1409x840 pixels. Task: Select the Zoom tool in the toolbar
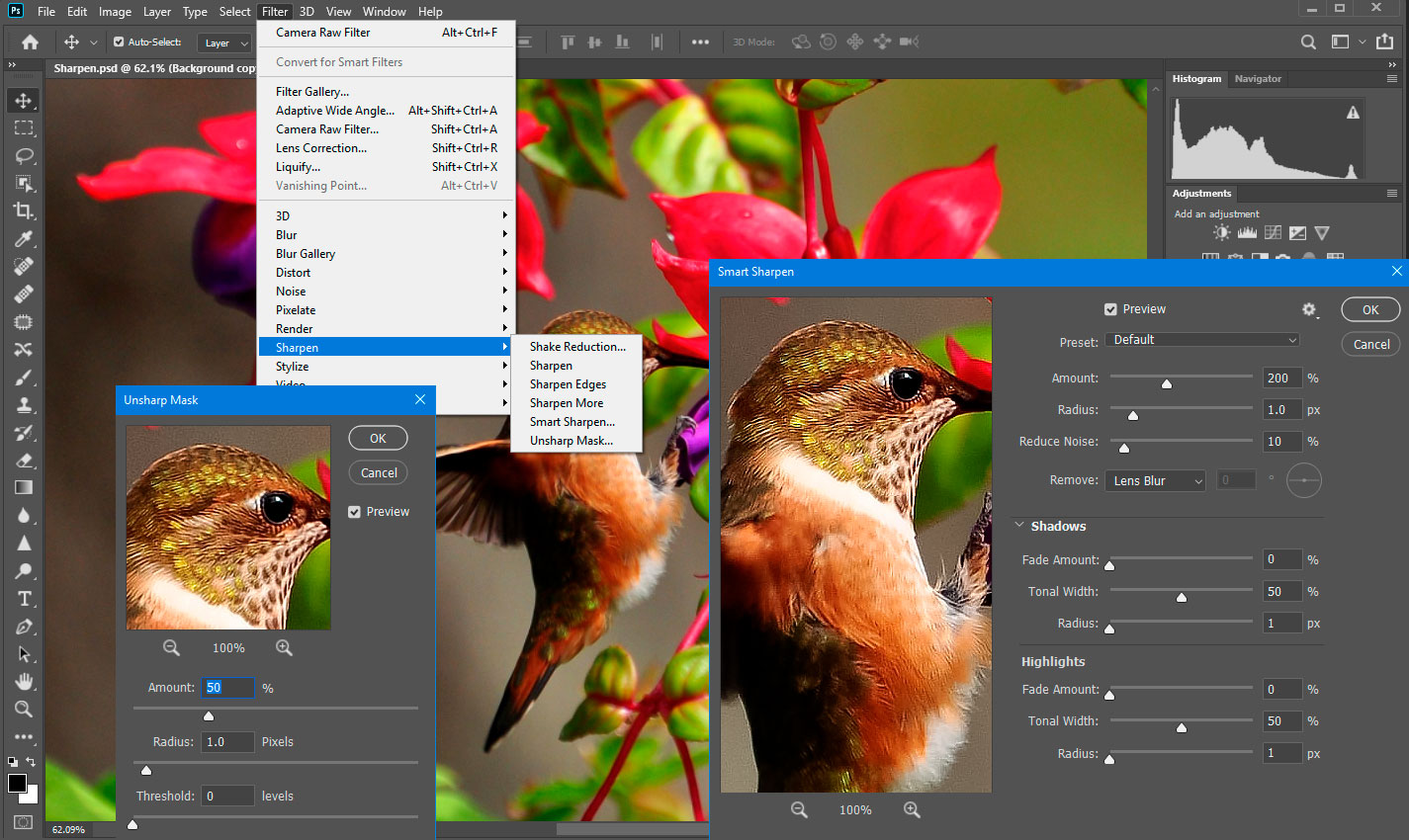24,709
